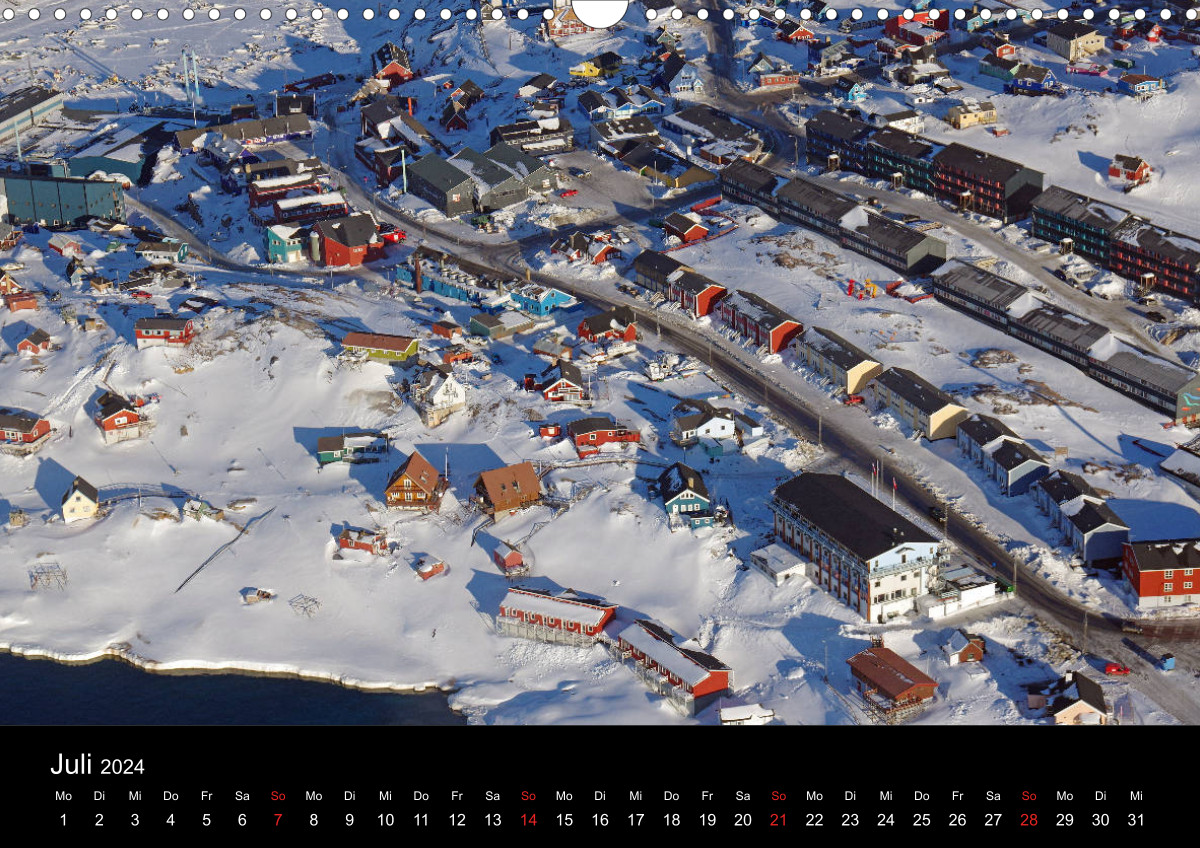Select day 10 in the calendar row
Screen dimensions: 1200x848
click(x=385, y=820)
